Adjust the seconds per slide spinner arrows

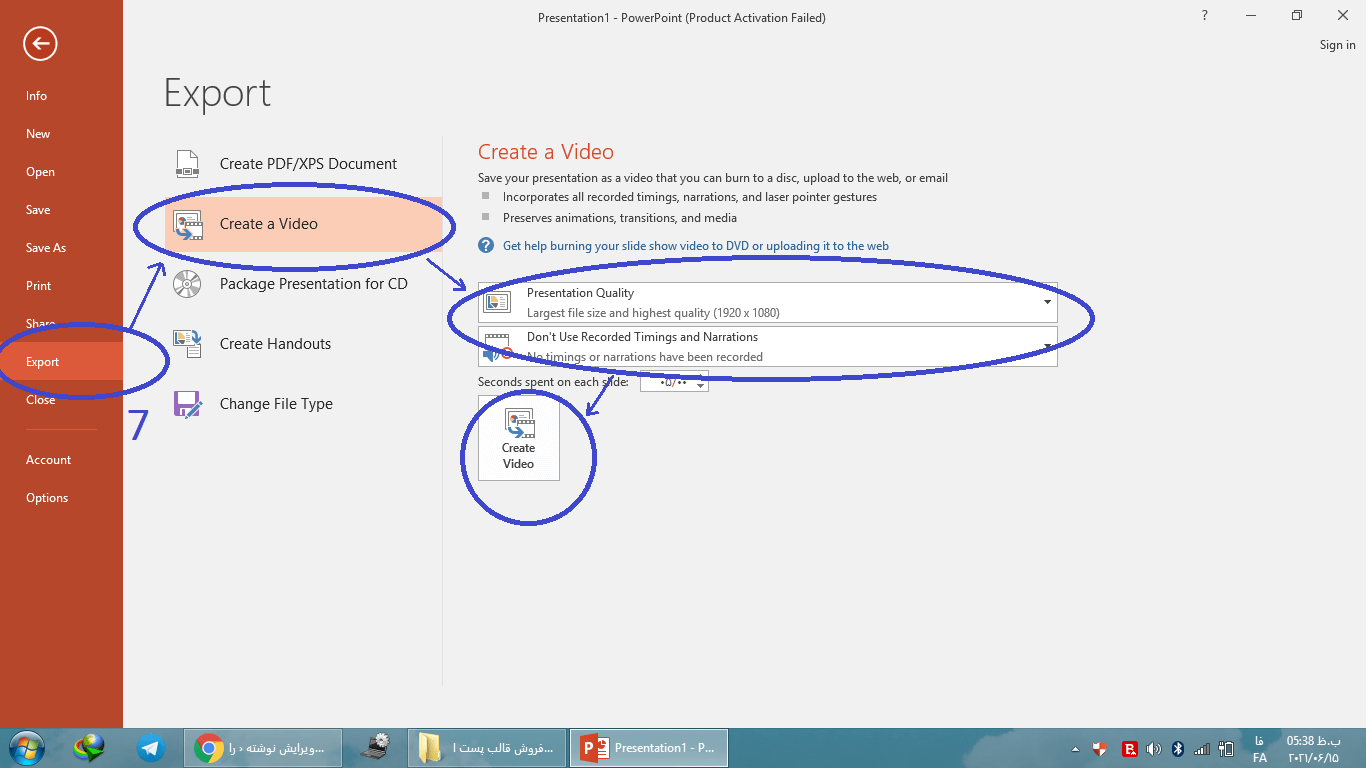701,382
